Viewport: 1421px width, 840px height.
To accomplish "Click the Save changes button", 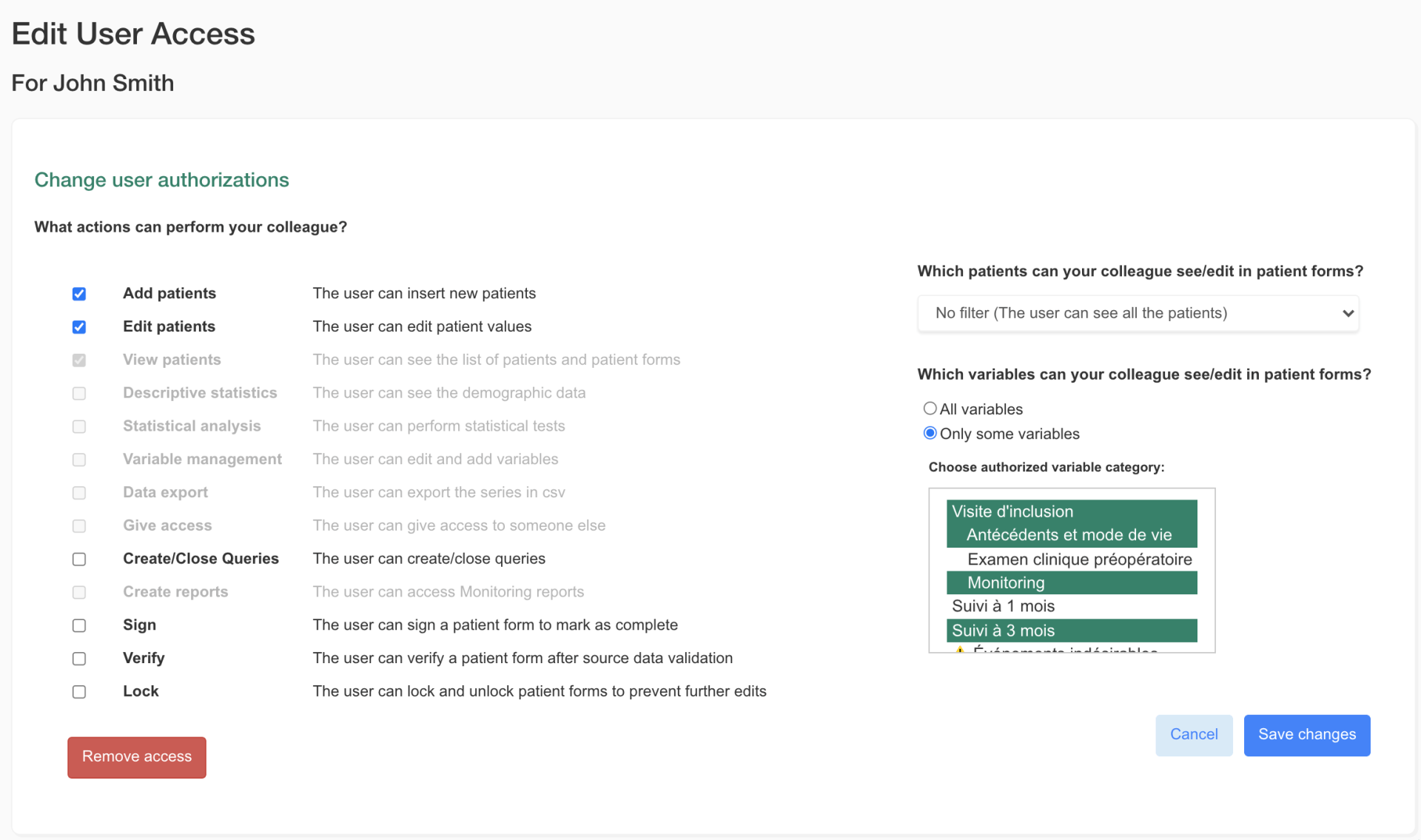I will click(x=1306, y=735).
